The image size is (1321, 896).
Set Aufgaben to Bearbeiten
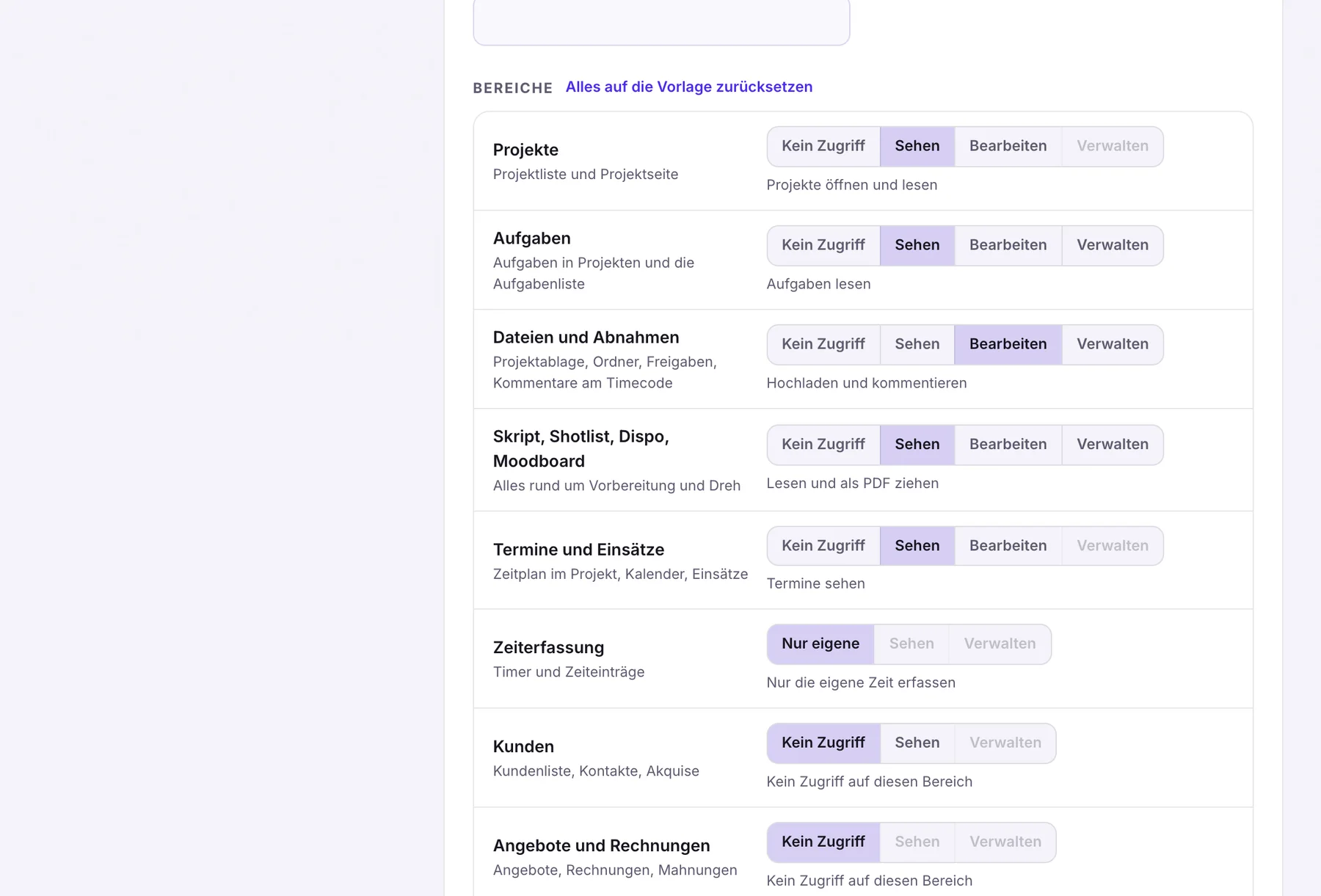1008,245
